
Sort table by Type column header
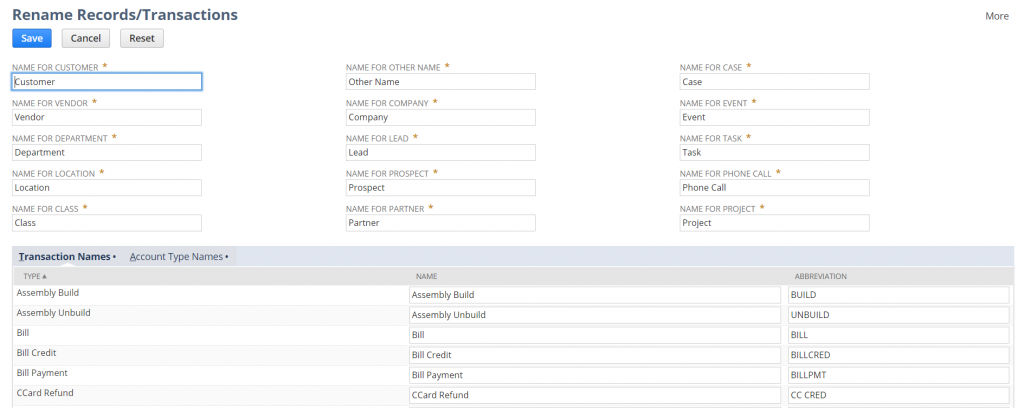pyautogui.click(x=35, y=276)
